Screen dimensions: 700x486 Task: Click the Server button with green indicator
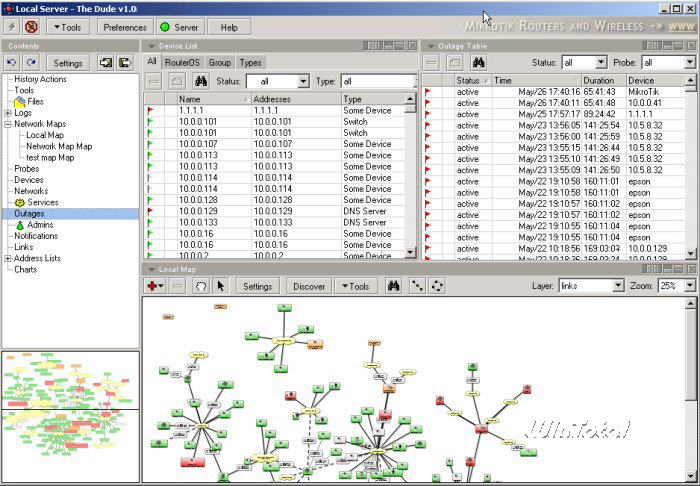[x=180, y=27]
